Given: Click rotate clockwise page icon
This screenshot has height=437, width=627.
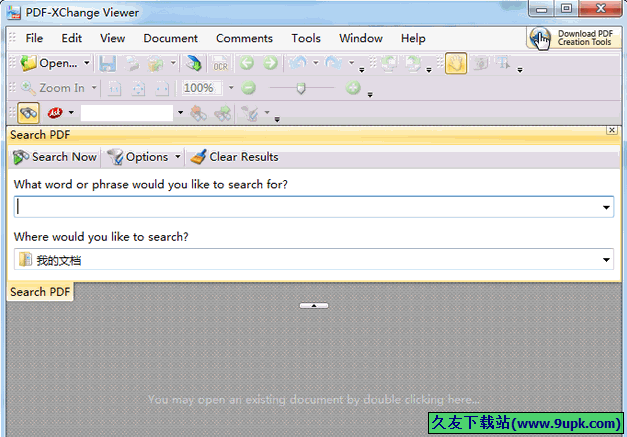Looking at the screenshot, I should pos(413,63).
